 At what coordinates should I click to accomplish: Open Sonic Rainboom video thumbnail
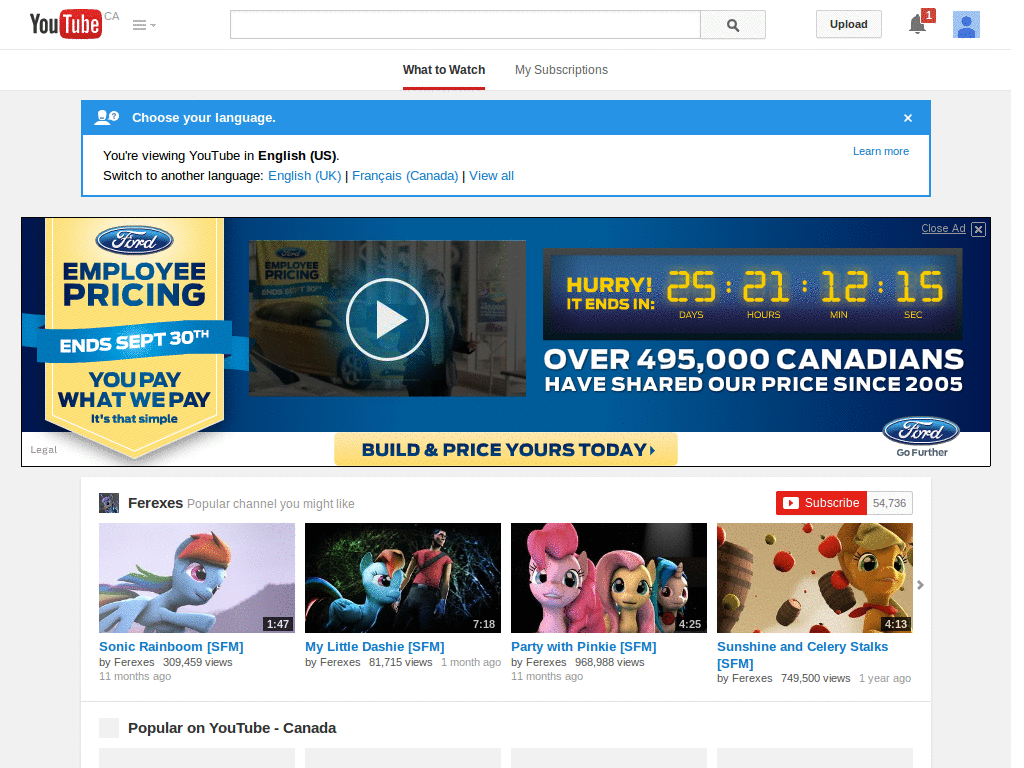(x=197, y=577)
